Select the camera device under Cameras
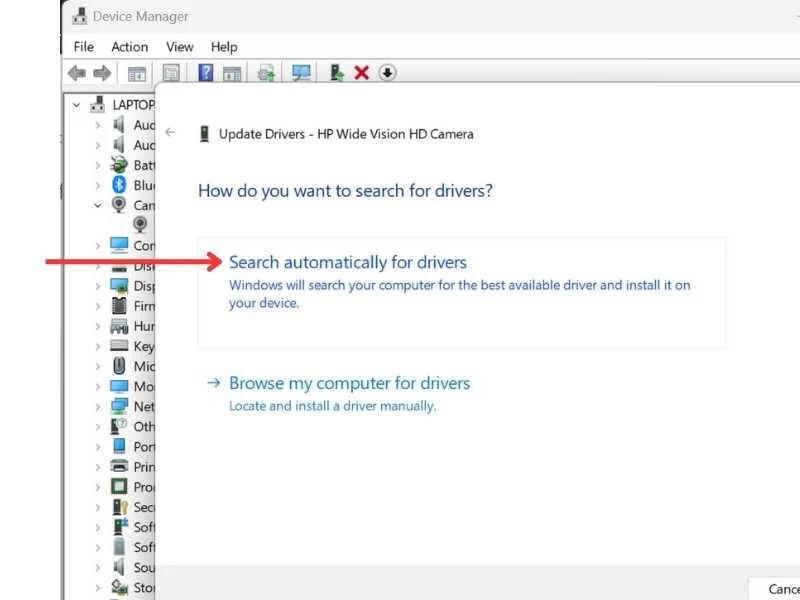 (140, 224)
